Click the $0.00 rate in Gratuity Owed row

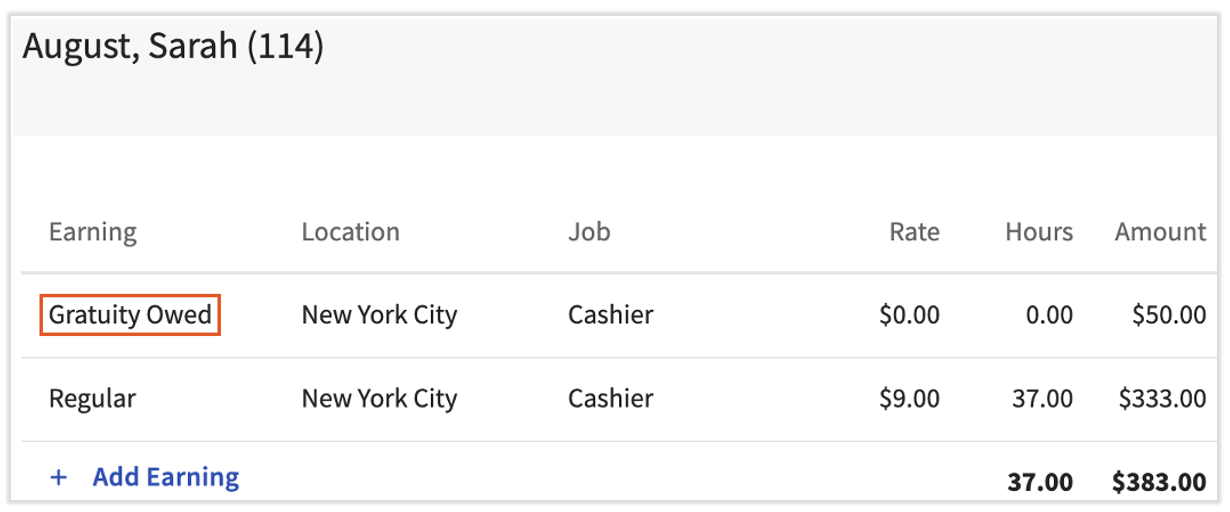point(909,316)
